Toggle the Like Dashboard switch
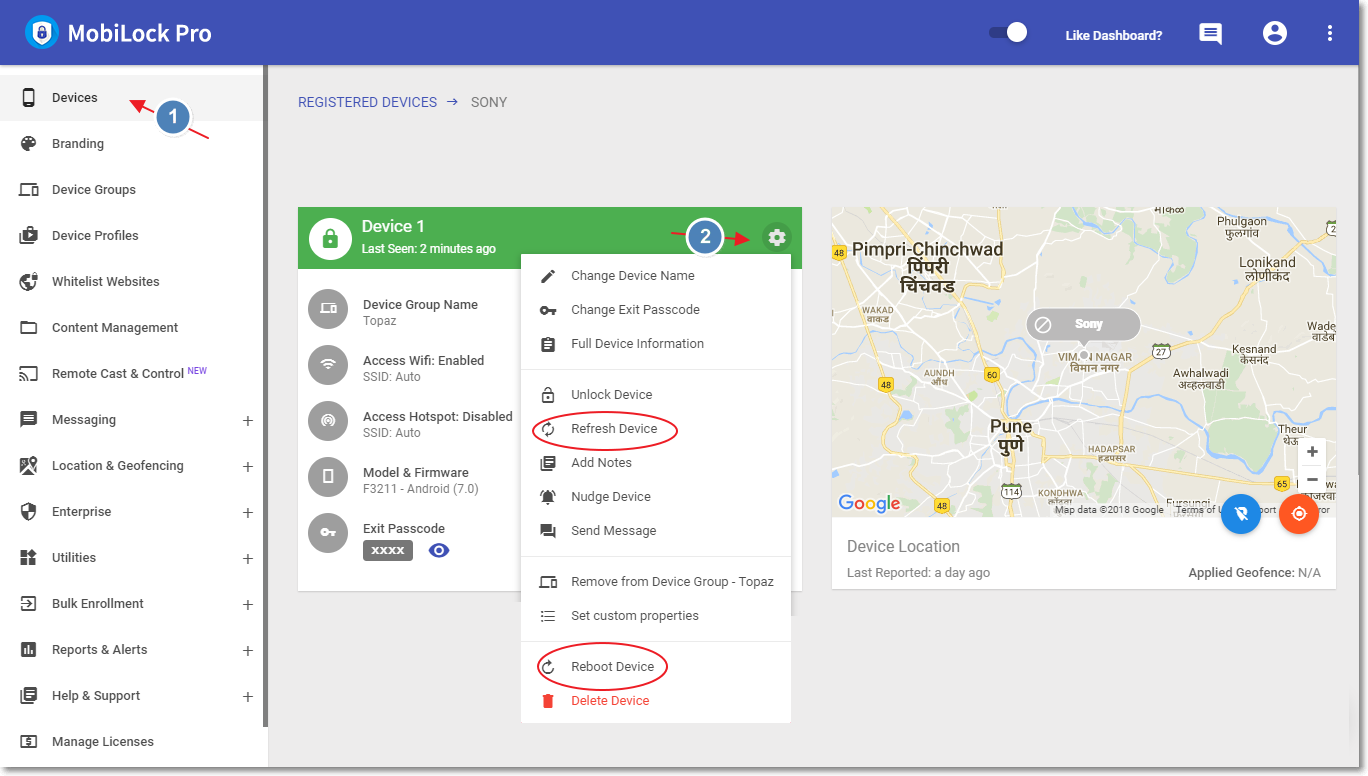 1008,33
